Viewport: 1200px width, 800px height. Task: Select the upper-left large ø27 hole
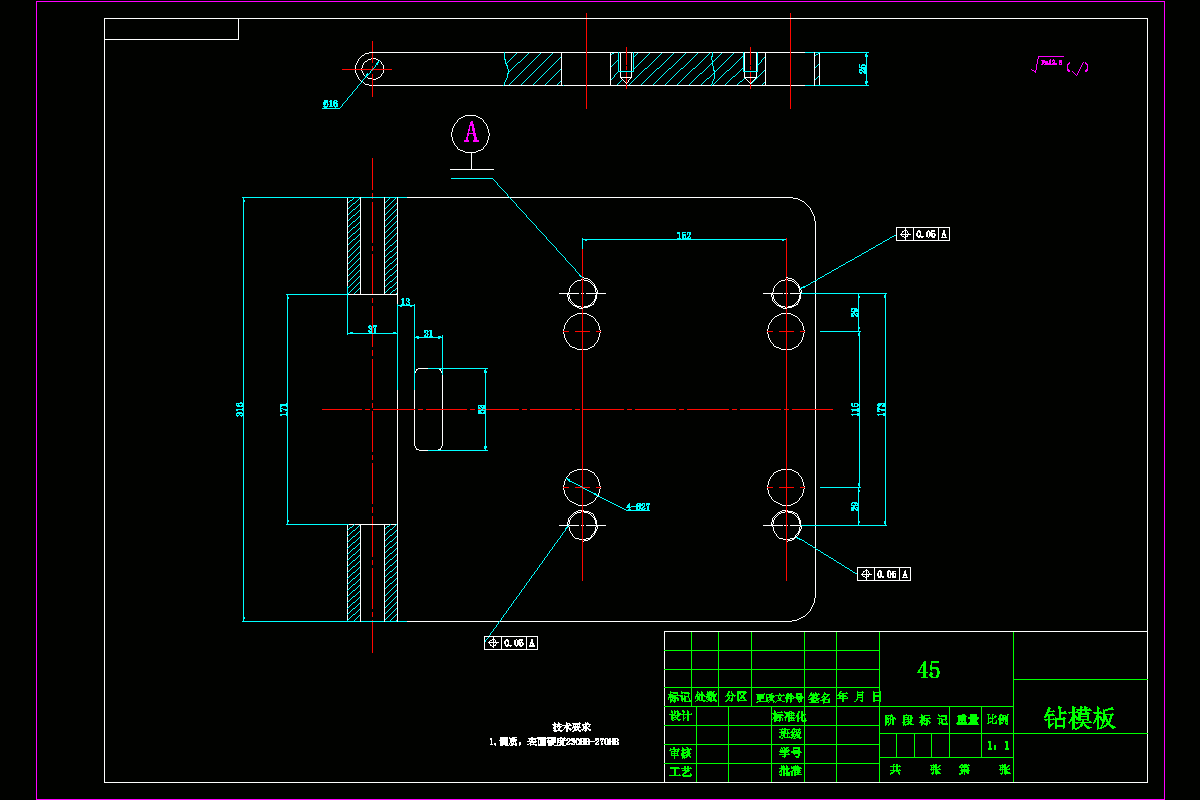point(583,331)
